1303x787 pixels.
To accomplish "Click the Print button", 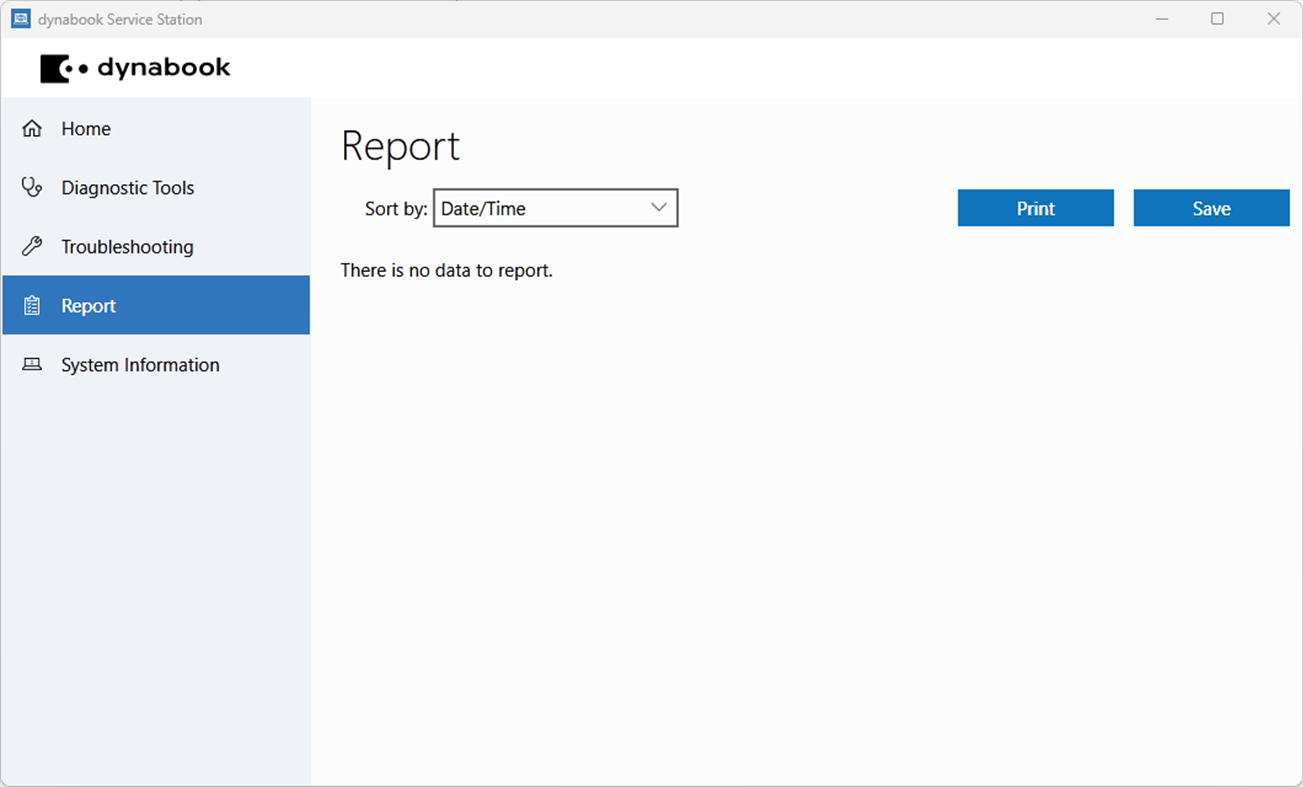I will [x=1035, y=207].
